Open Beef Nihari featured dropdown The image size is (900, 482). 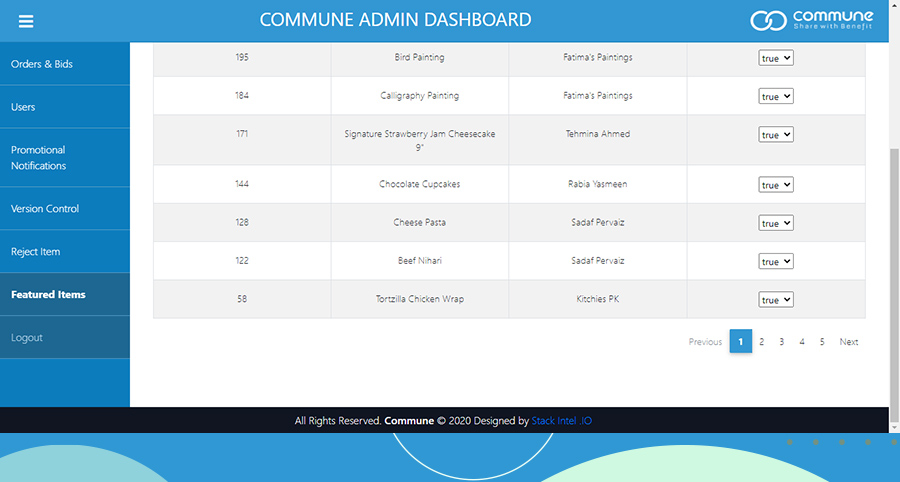[775, 261]
